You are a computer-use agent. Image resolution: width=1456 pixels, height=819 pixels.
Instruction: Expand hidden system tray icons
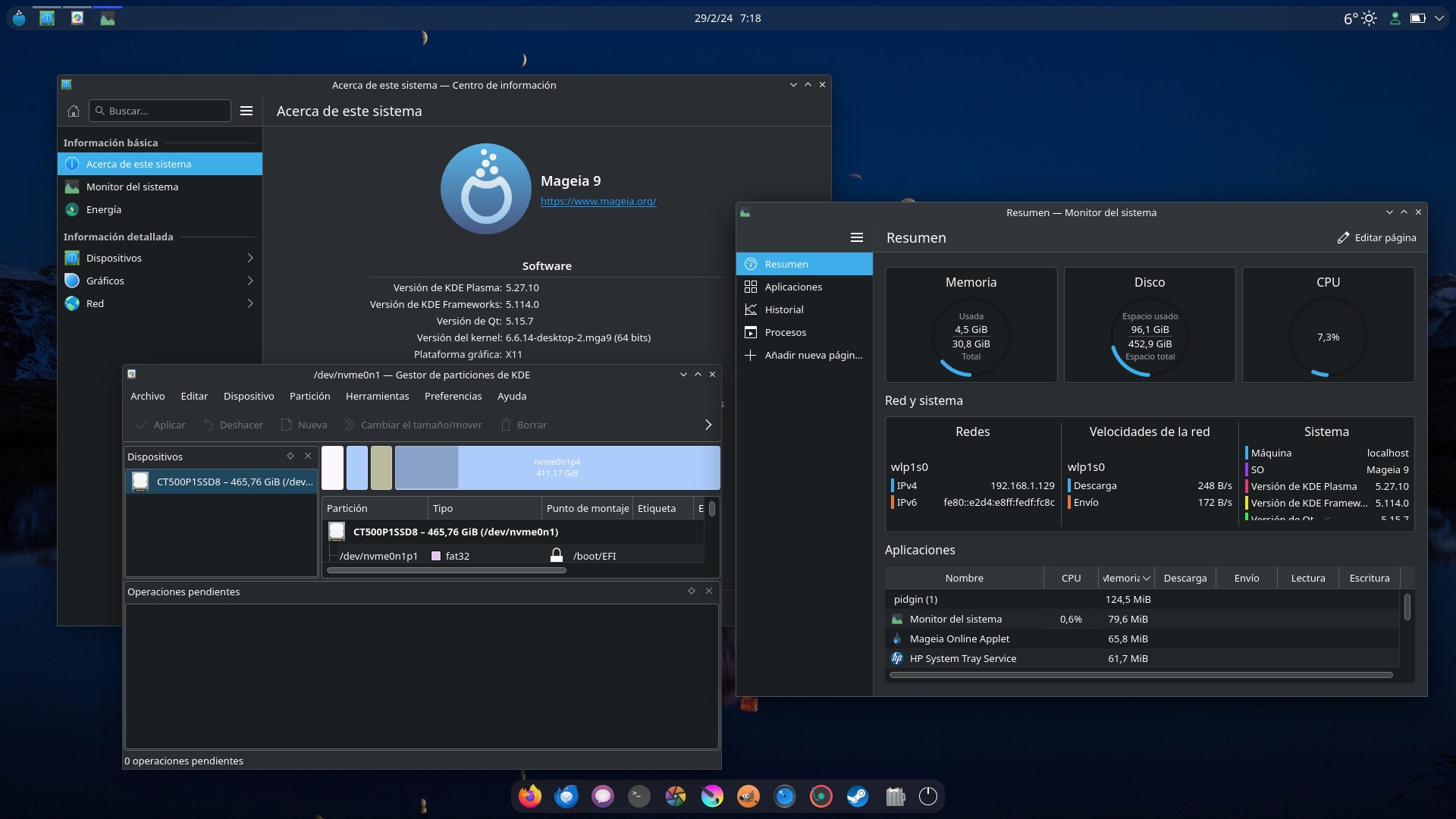click(x=1439, y=18)
